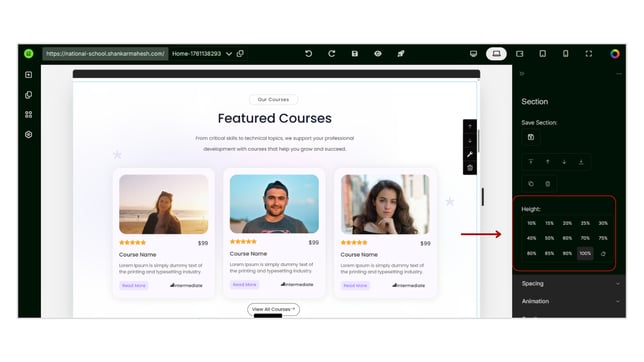Set section height to 80%
Screen dimensions: 644x362
[x=531, y=254]
